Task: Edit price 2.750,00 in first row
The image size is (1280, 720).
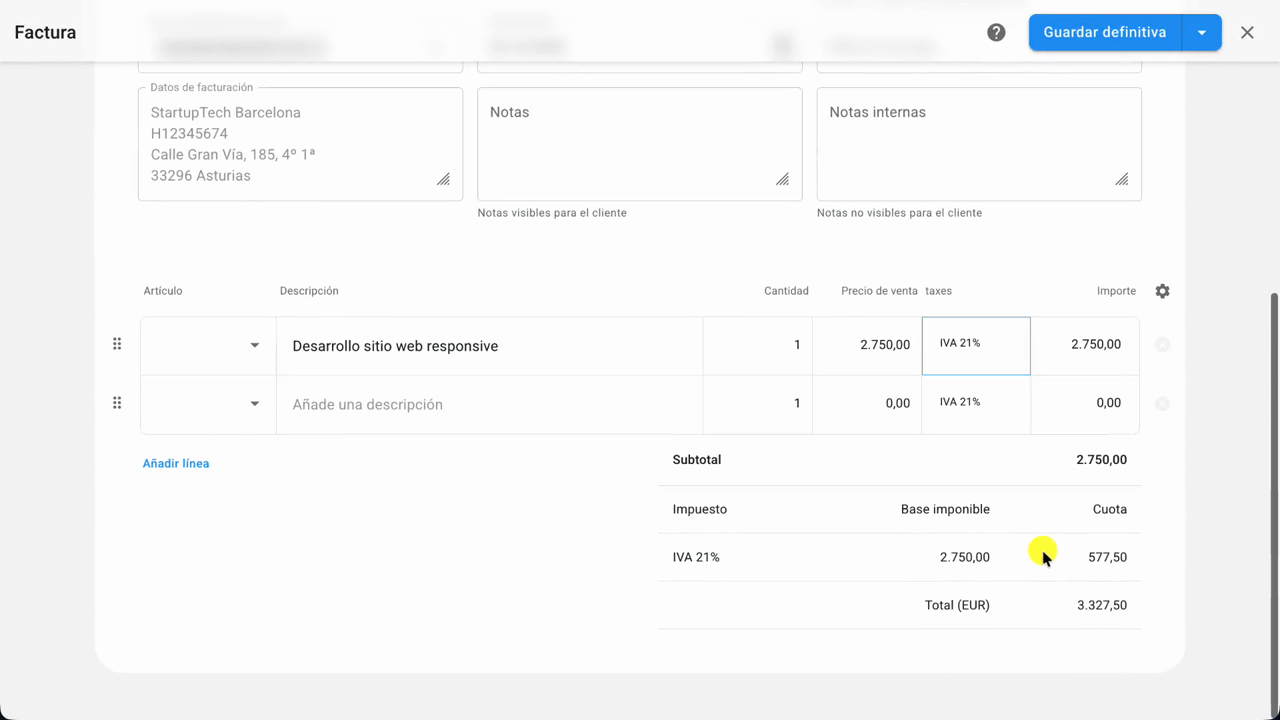Action: click(x=867, y=345)
